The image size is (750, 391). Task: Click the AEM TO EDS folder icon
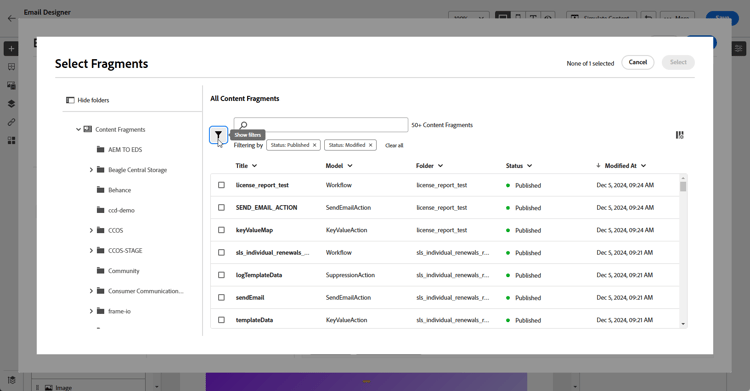coord(100,149)
